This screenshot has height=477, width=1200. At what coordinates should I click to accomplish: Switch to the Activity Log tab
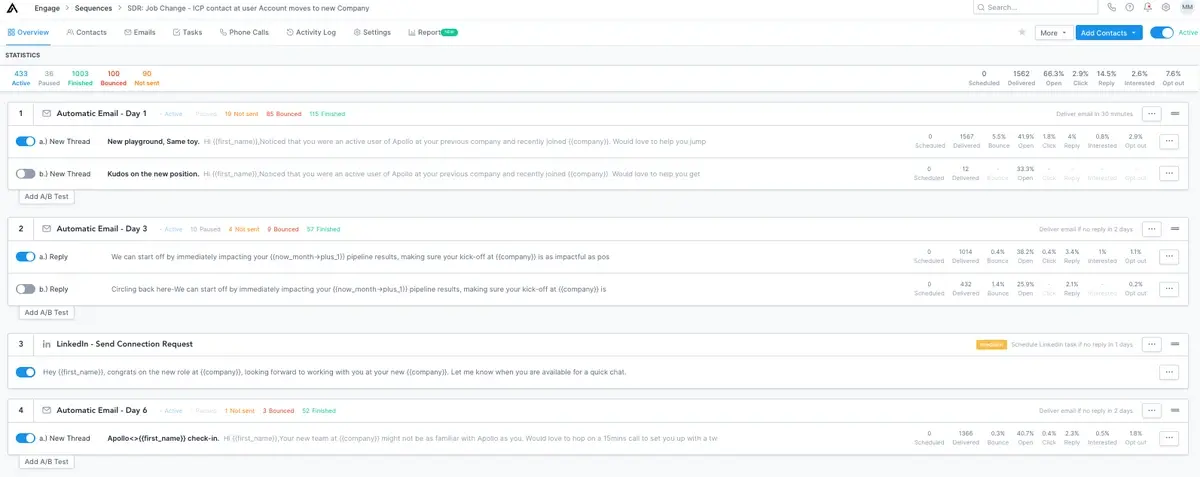coord(311,32)
